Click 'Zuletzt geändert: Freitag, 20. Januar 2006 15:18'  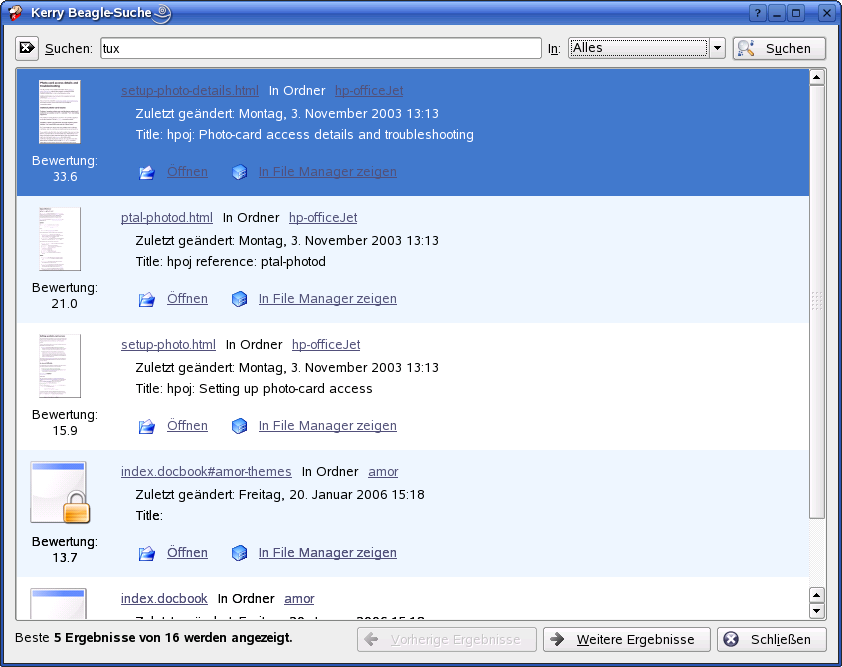[280, 494]
